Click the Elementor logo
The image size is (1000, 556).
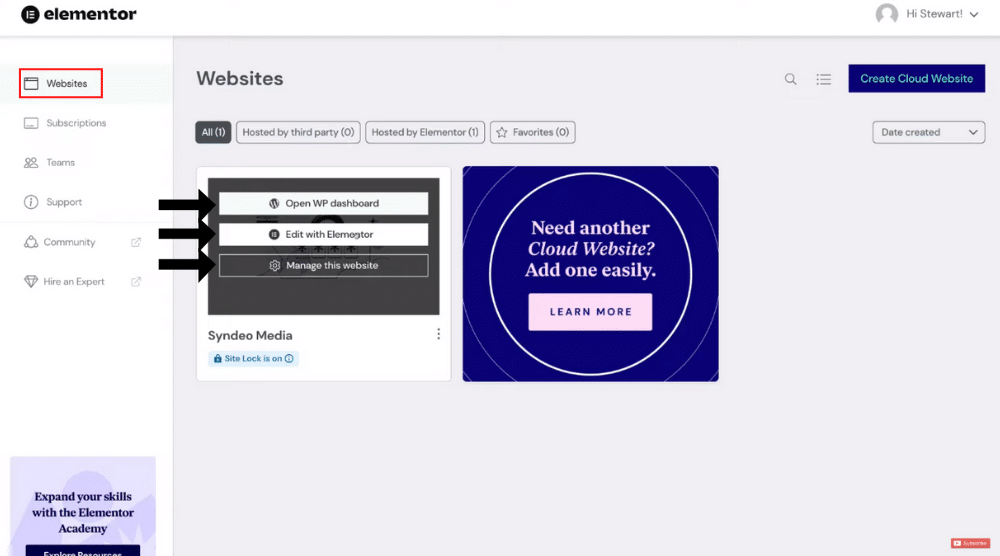tap(78, 14)
